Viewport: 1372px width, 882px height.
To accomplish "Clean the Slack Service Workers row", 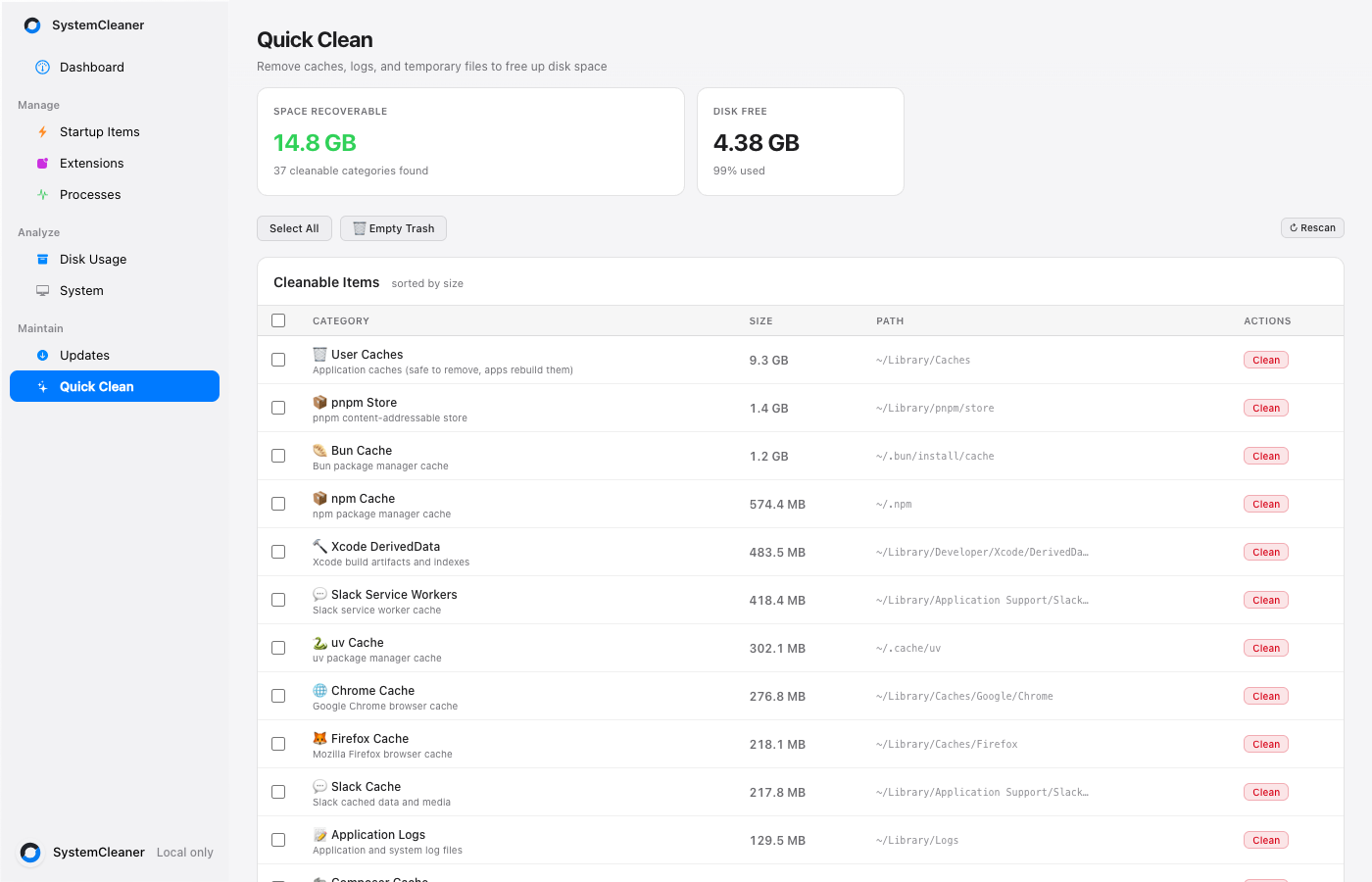I will coord(1266,600).
